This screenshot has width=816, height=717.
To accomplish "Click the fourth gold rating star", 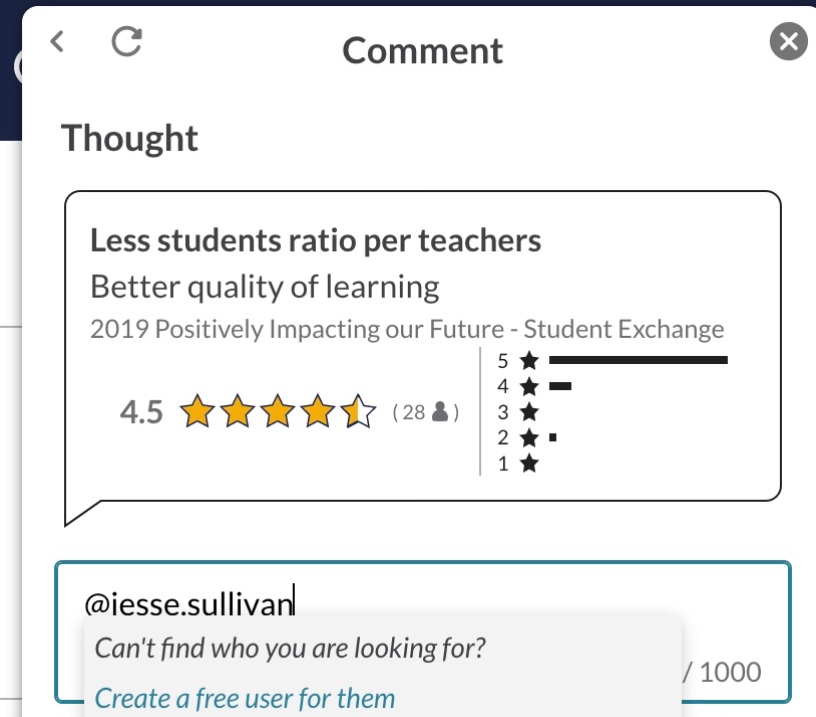I will [317, 411].
